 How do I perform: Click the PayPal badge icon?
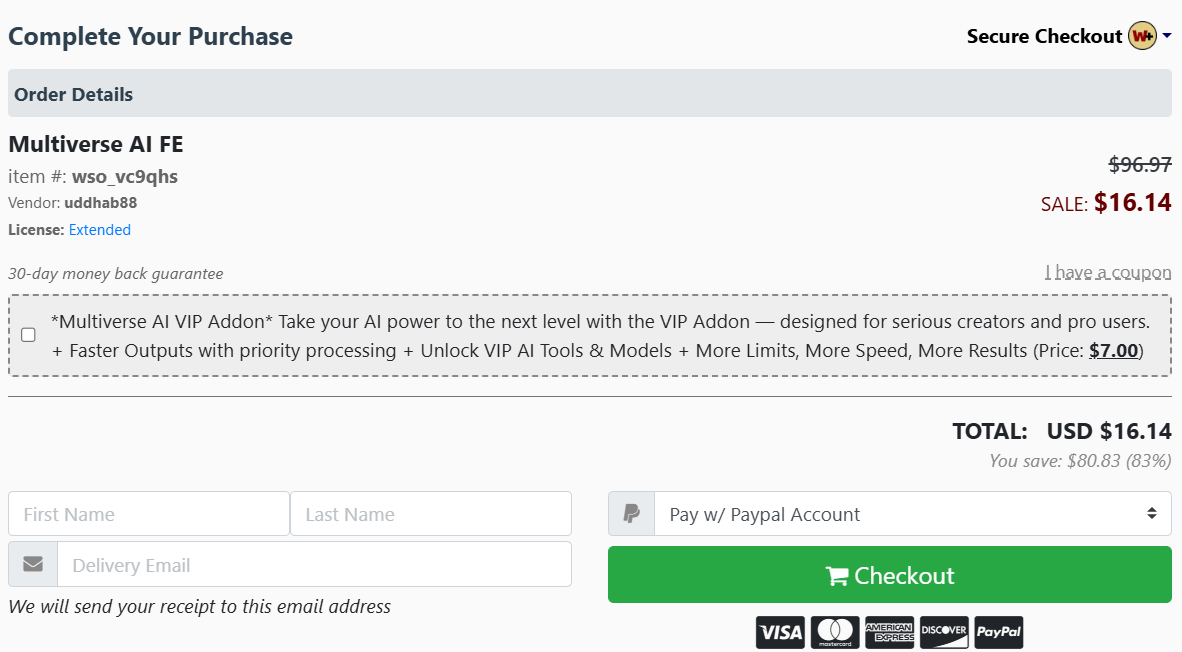click(x=998, y=632)
